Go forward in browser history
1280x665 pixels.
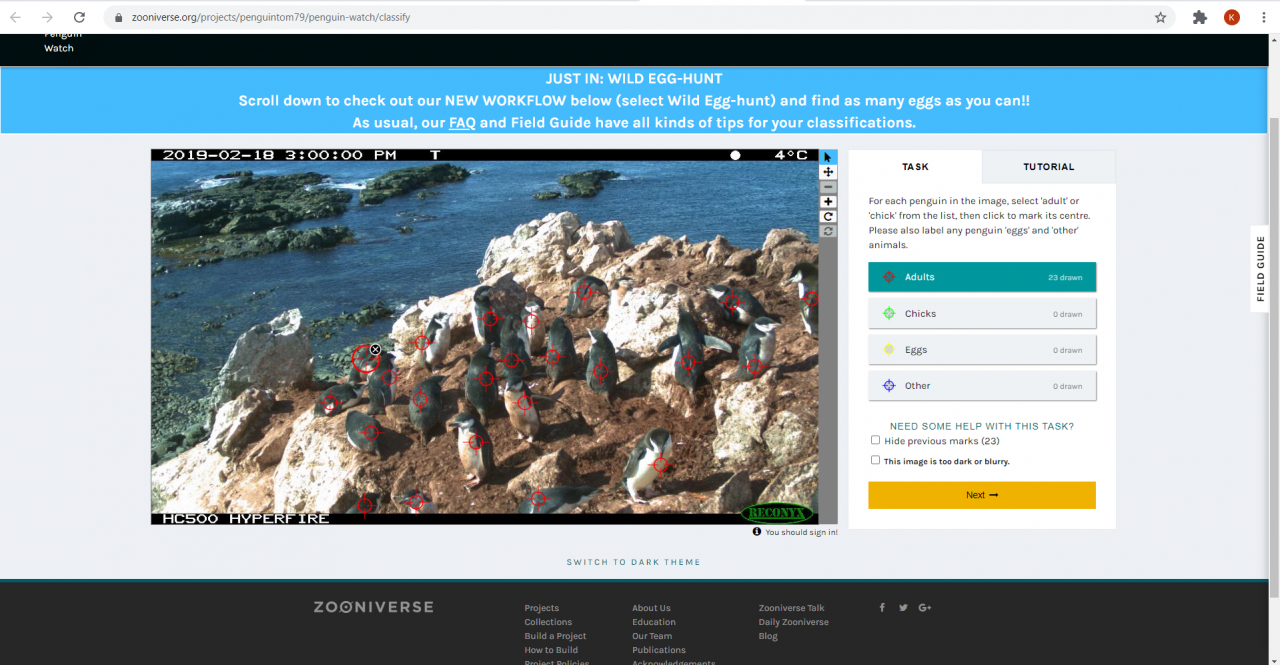pos(47,17)
